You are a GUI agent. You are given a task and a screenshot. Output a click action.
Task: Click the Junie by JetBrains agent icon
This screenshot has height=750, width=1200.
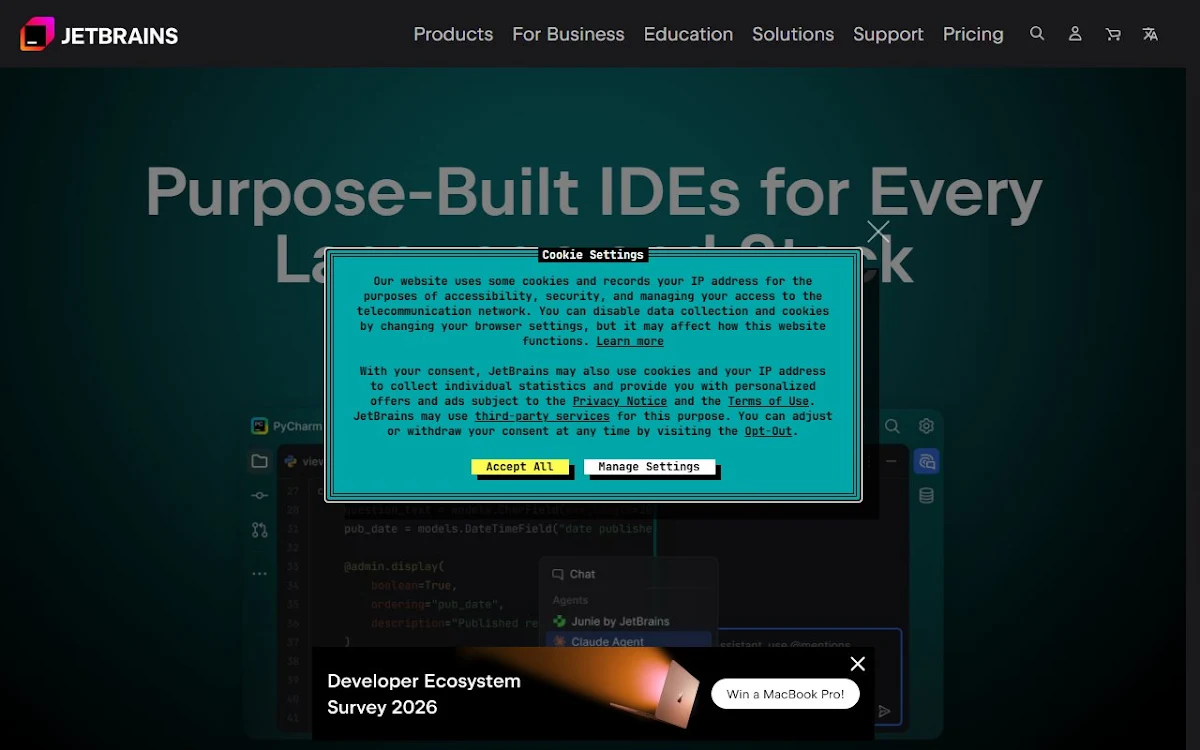tap(560, 621)
